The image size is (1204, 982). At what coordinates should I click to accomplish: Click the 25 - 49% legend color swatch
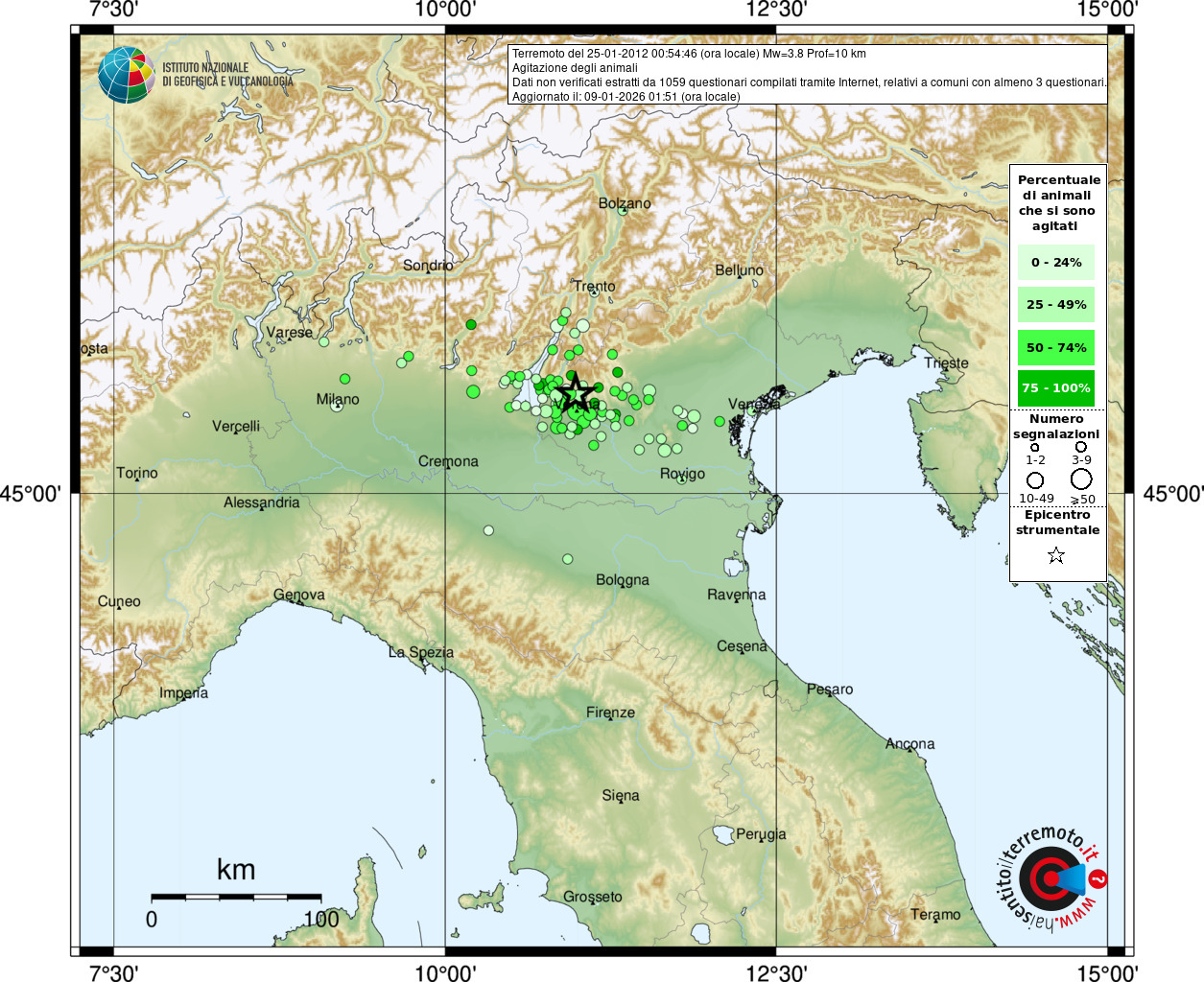point(1056,305)
